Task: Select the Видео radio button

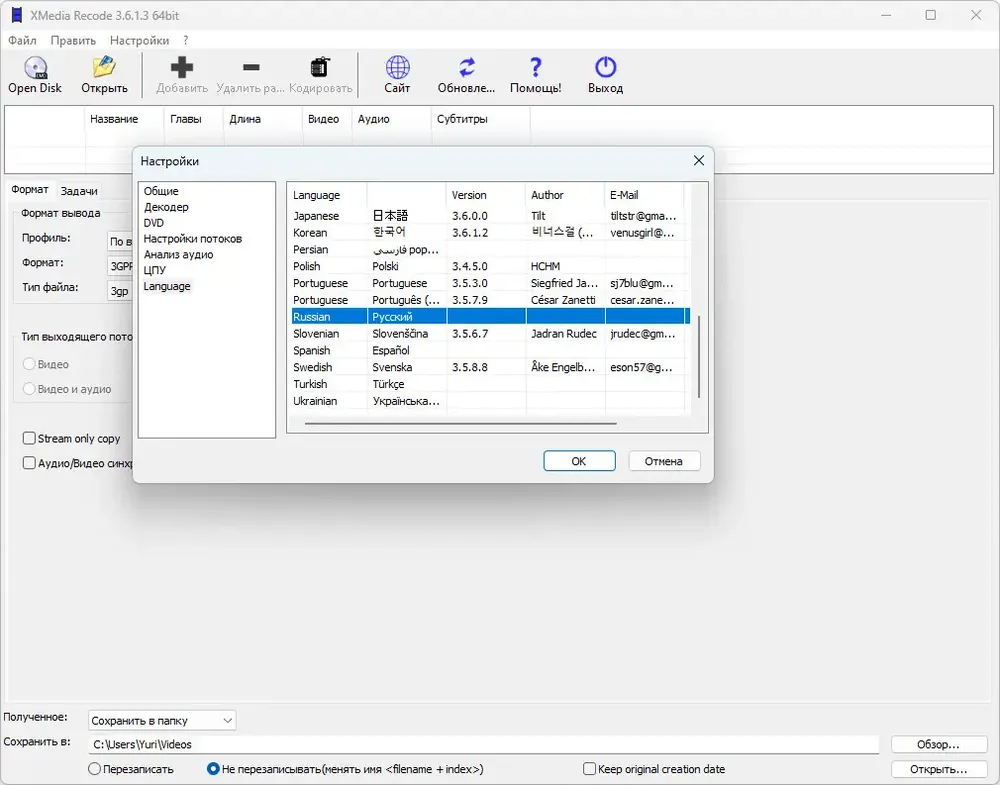Action: pos(29,364)
